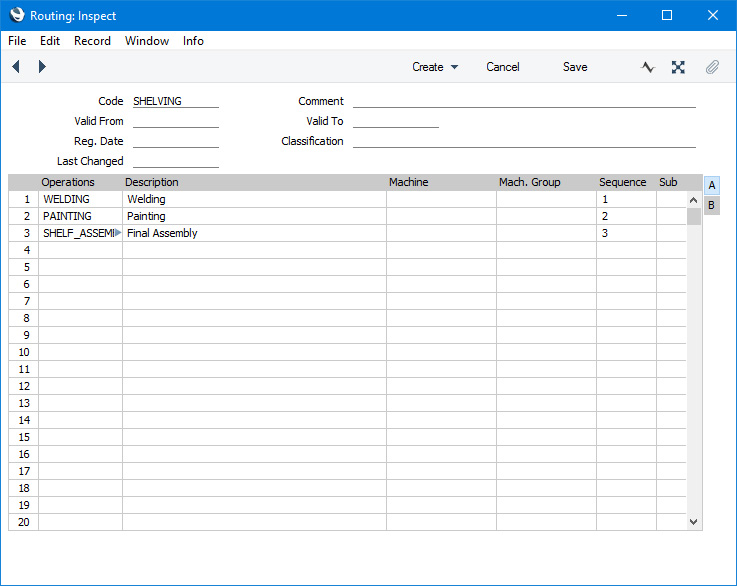Select row number 1 header
737x586 pixels.
[x=24, y=199]
